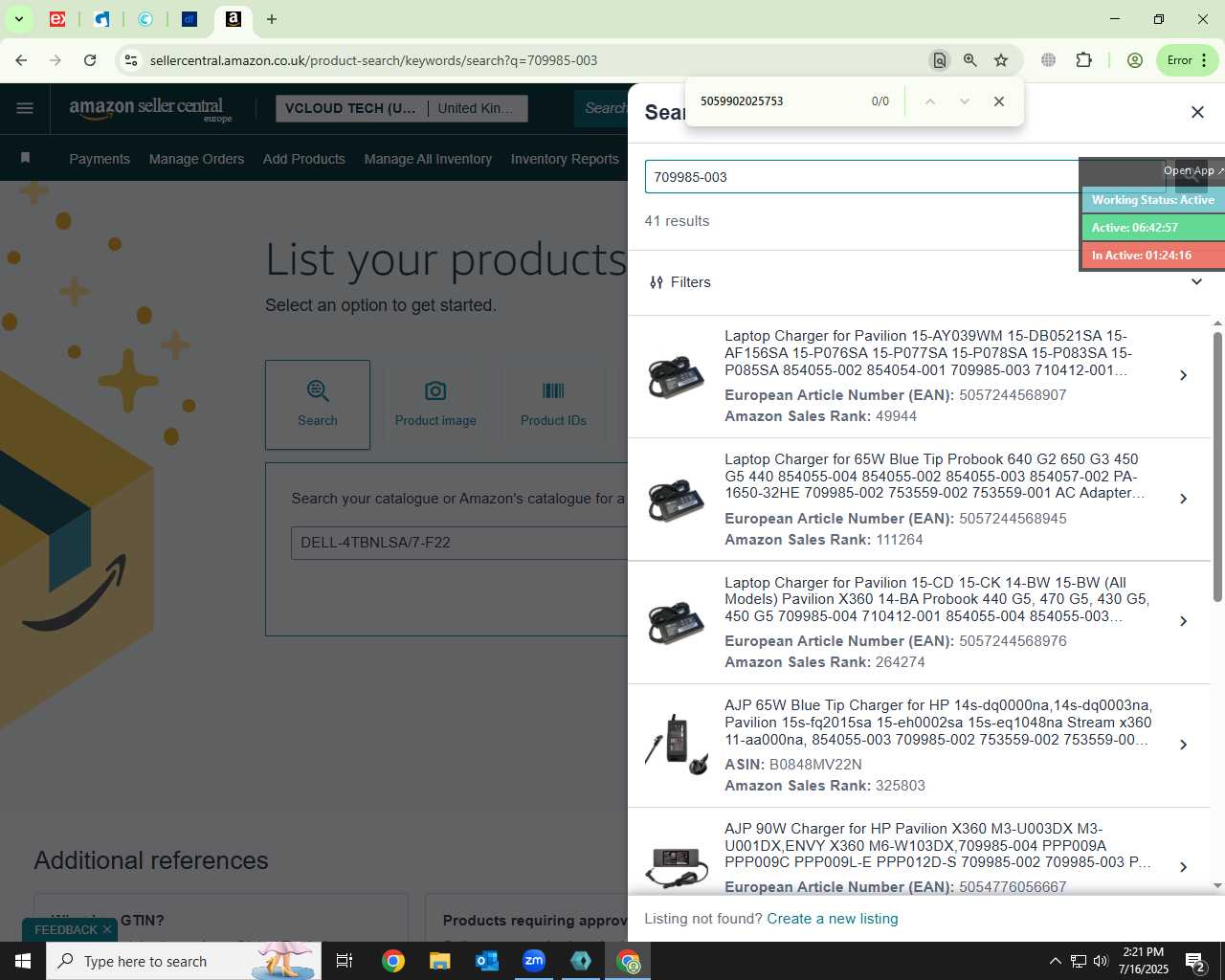Switch to the second browser tab

coord(101,19)
